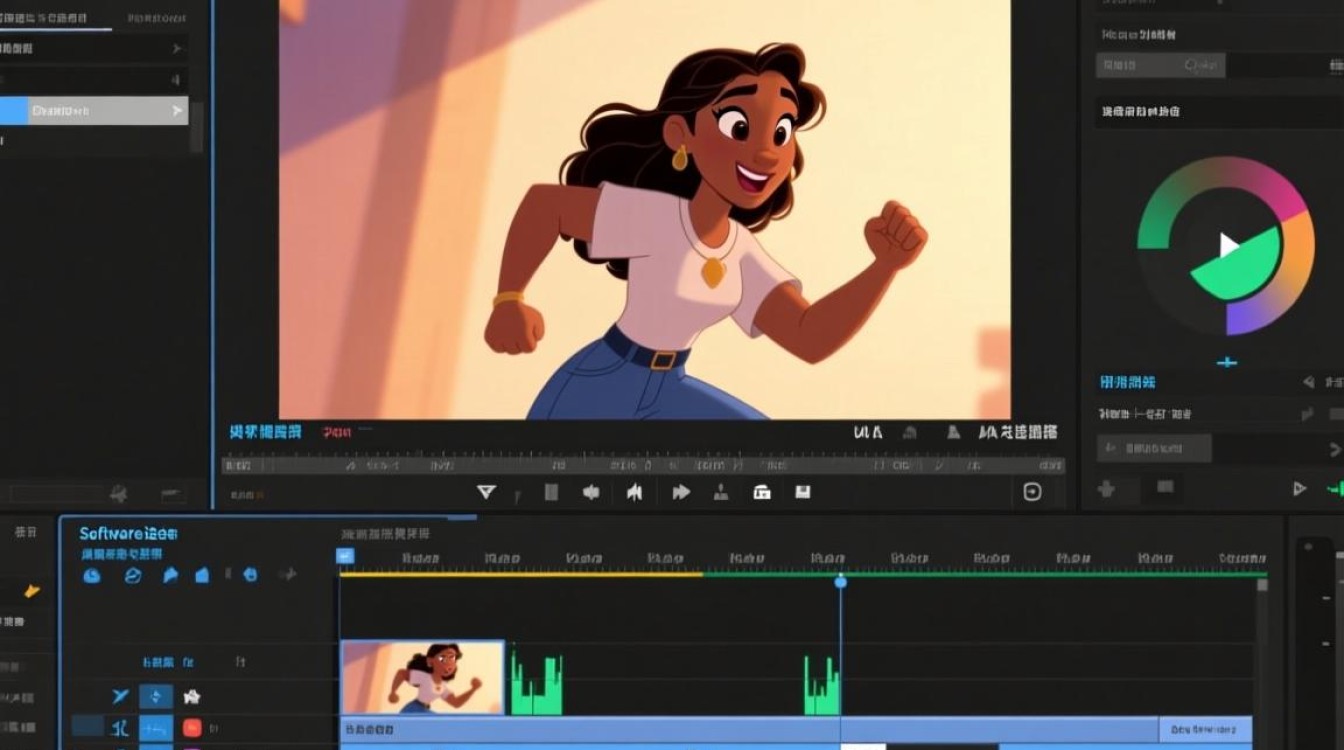Click the step-back icon in the transport bar
The width and height of the screenshot is (1344, 750).
[634, 491]
